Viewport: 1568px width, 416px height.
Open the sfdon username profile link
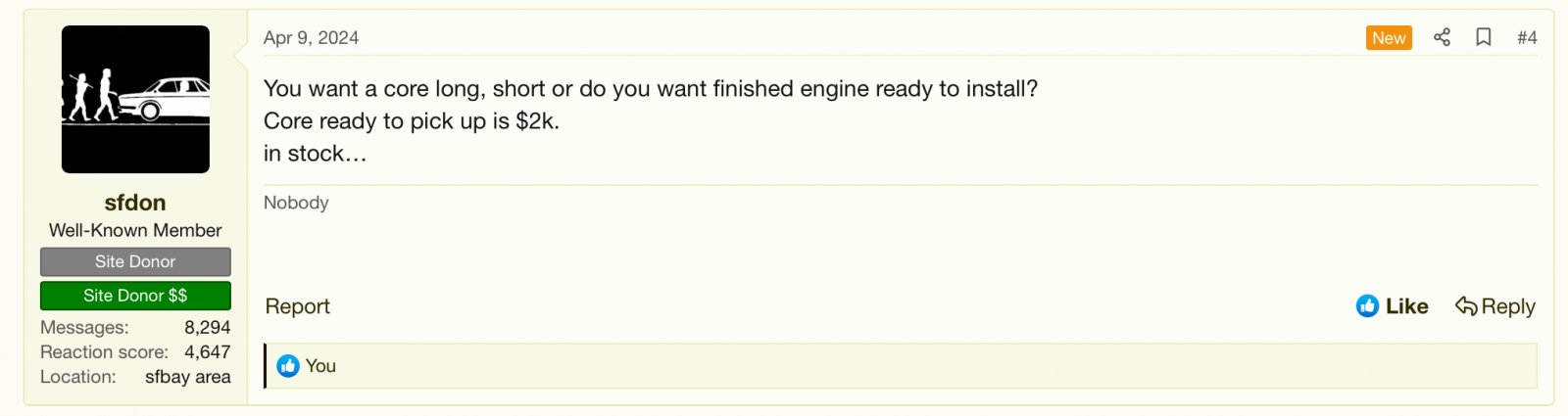coord(135,203)
